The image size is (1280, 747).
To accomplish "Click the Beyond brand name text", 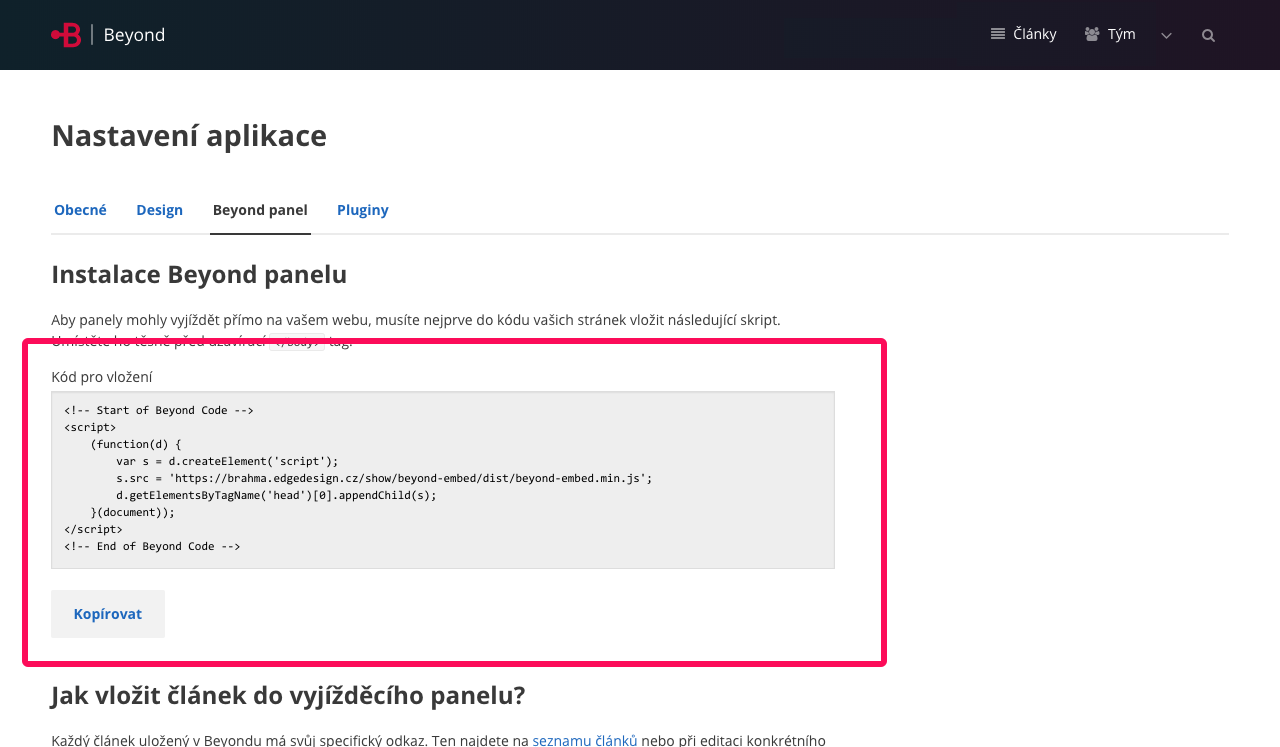I will 134,35.
